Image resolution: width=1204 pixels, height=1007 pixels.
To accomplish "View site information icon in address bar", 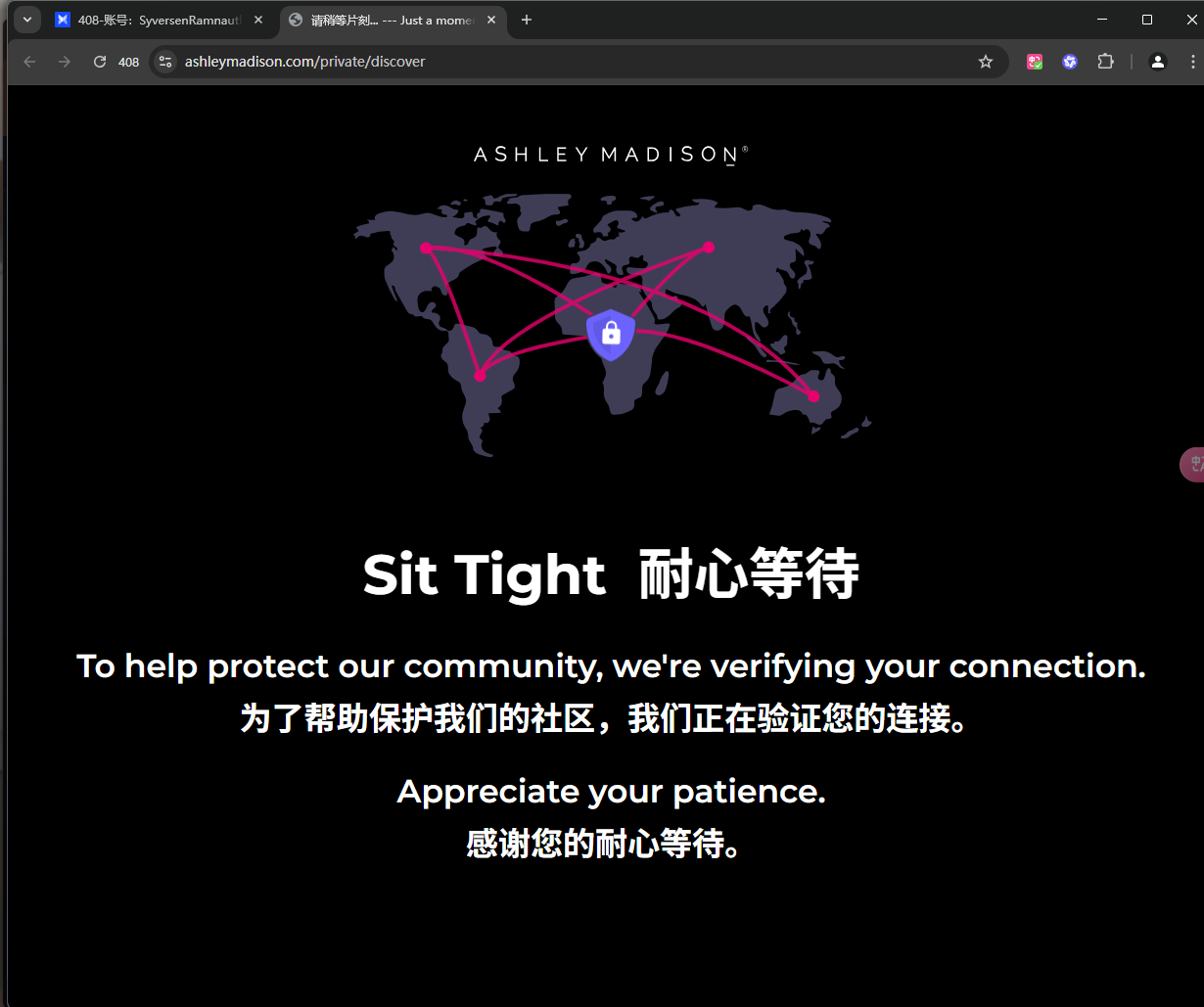I will 165,62.
